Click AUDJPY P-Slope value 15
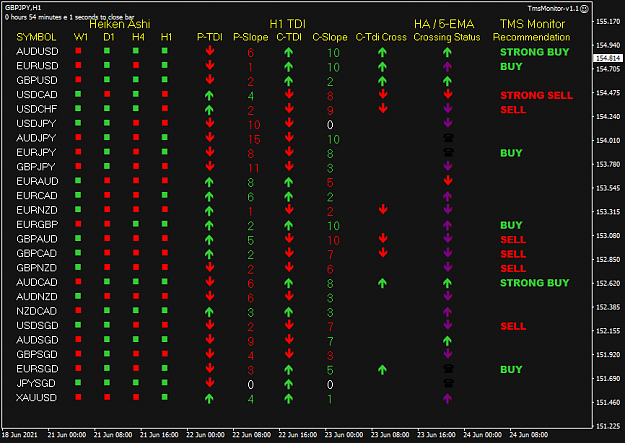This screenshot has width=625, height=443. 254,139
